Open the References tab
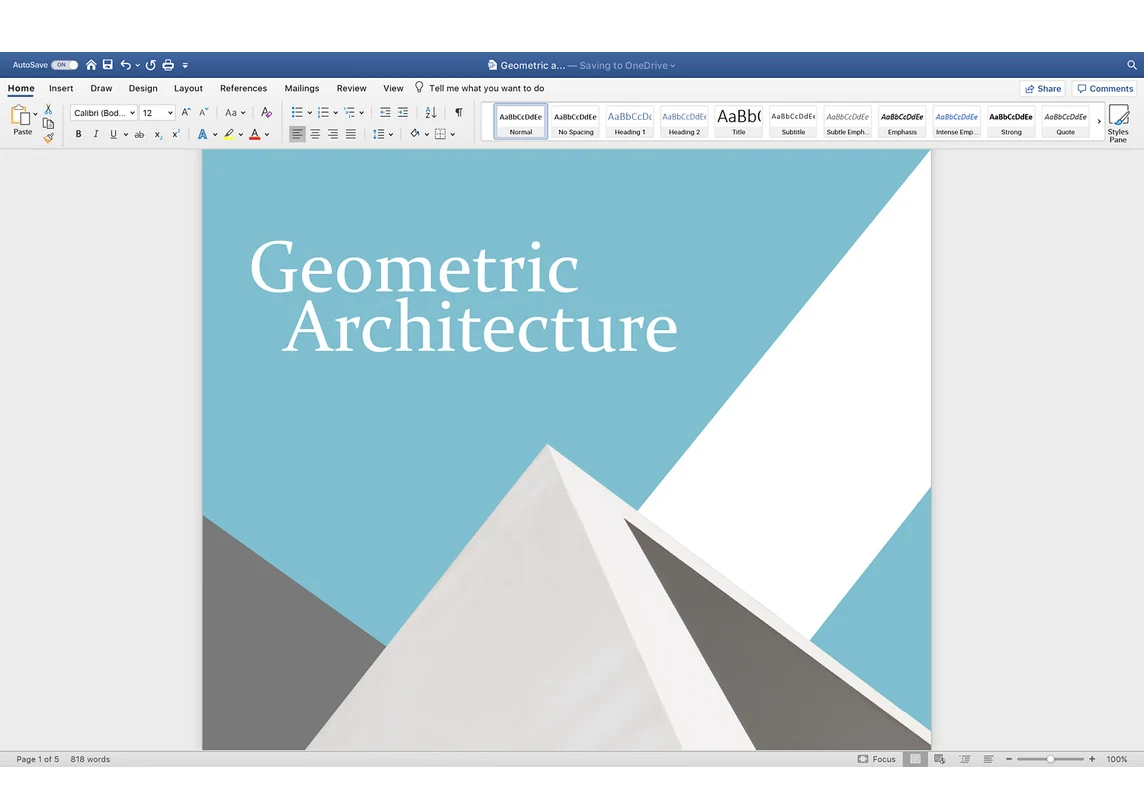The height and width of the screenshot is (812, 1144). click(x=244, y=88)
